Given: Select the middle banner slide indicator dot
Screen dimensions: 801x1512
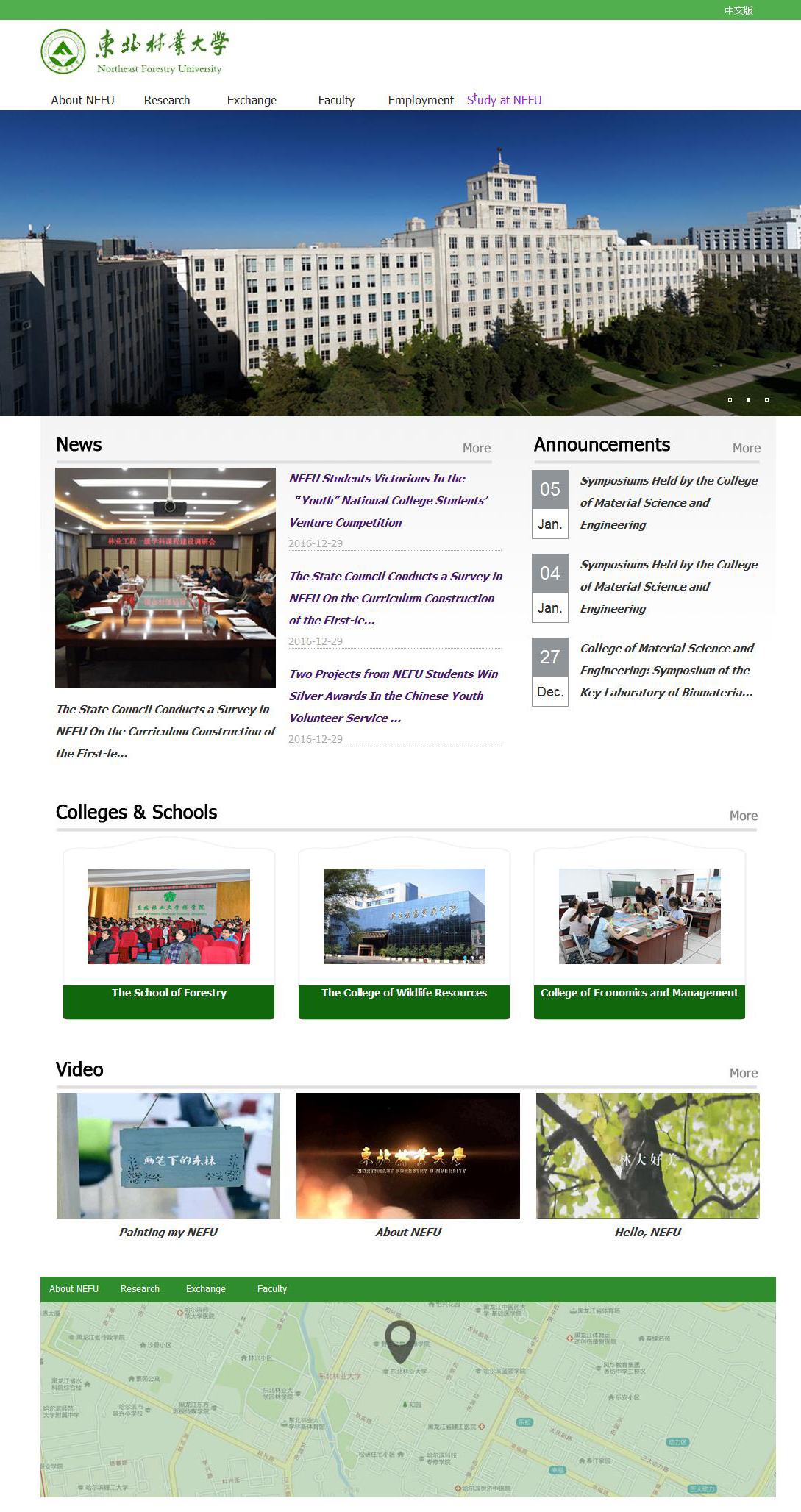Looking at the screenshot, I should click(x=748, y=399).
